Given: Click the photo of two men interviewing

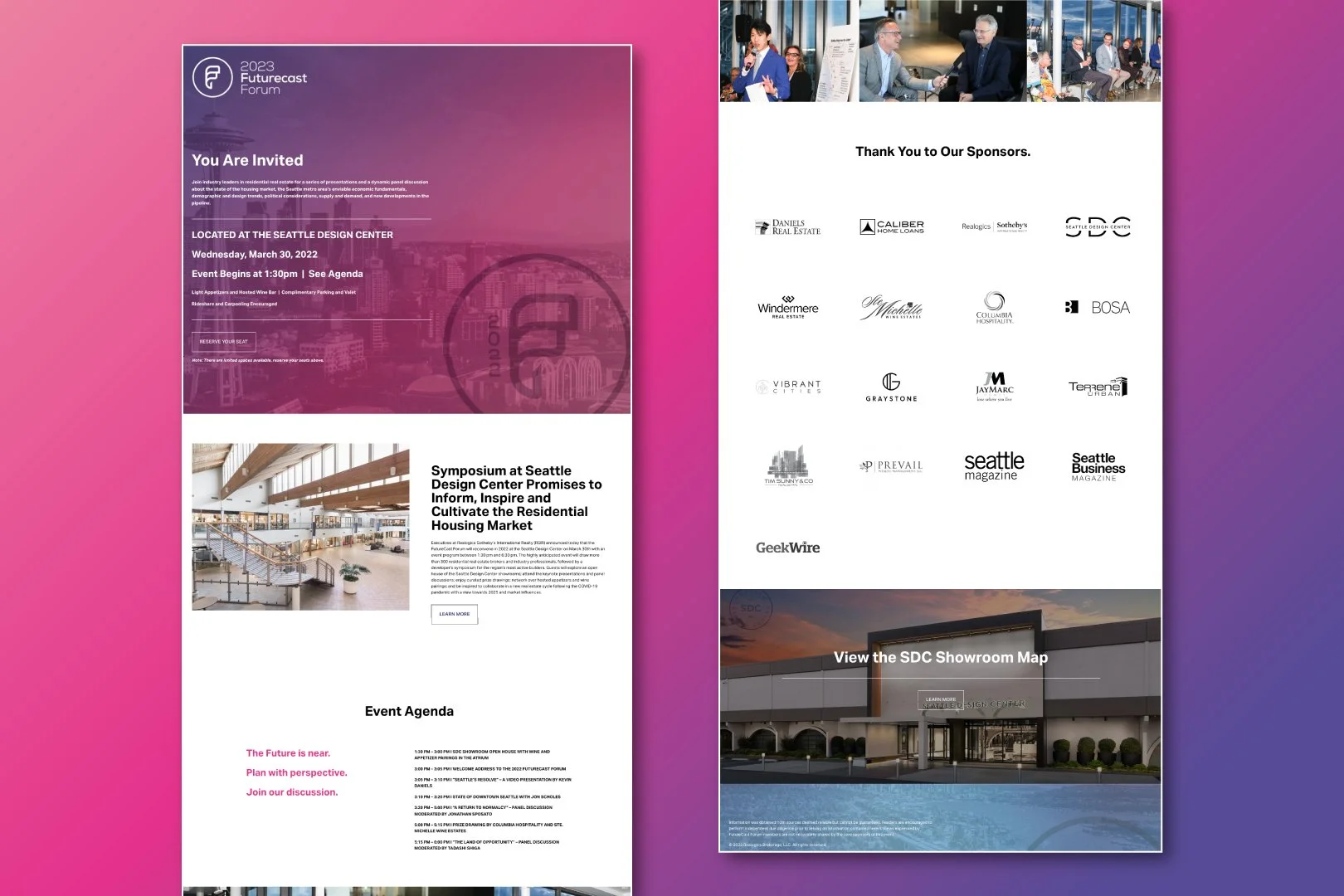Looking at the screenshot, I should click(x=942, y=51).
